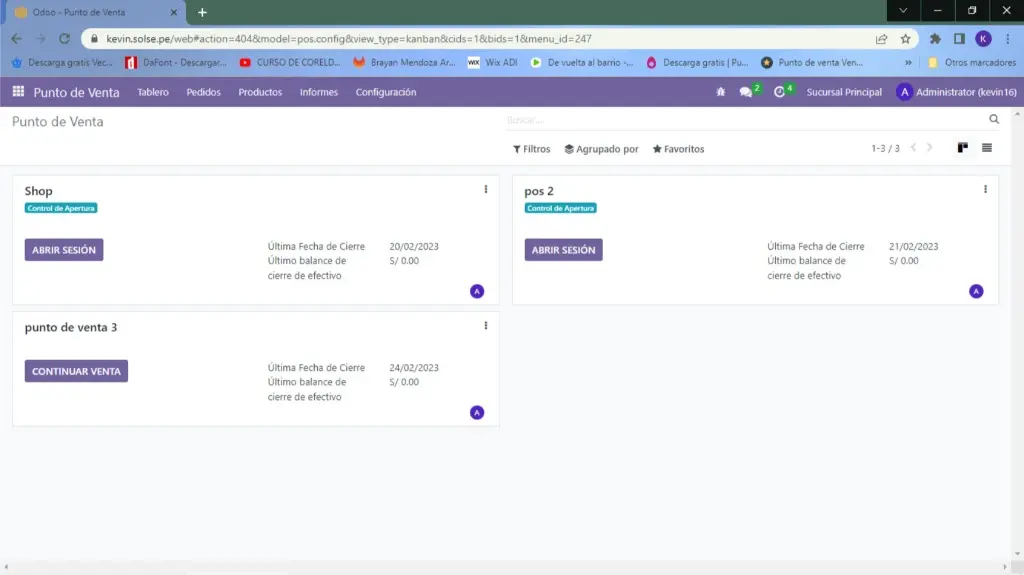1024x575 pixels.
Task: Open the punto de venta 3 options menu
Action: pos(486,325)
